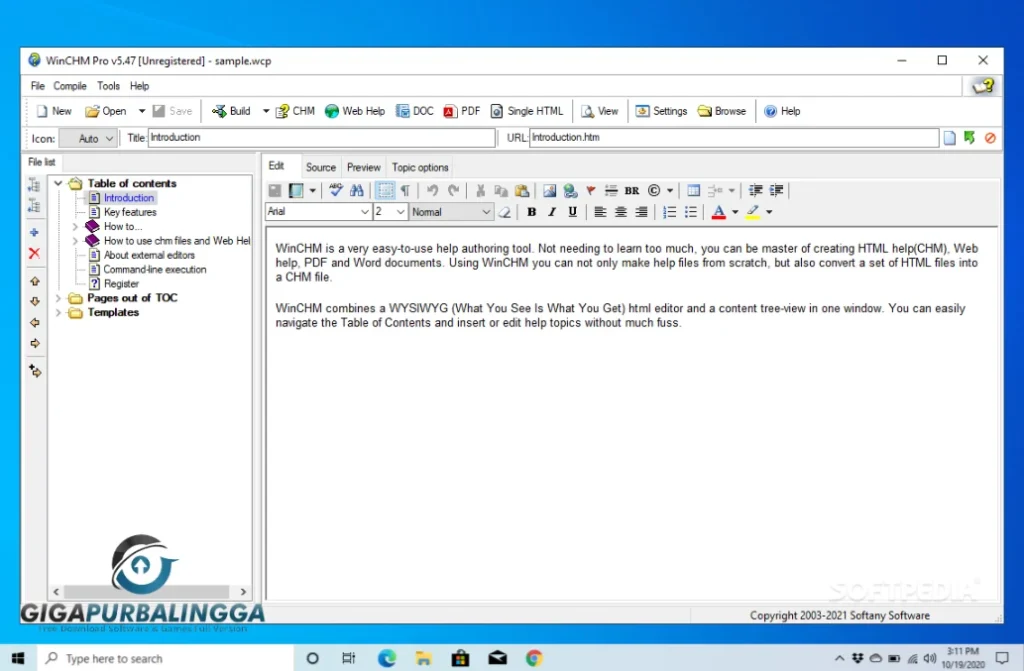This screenshot has width=1024, height=671.
Task: Insert a table in the editor
Action: tap(693, 190)
